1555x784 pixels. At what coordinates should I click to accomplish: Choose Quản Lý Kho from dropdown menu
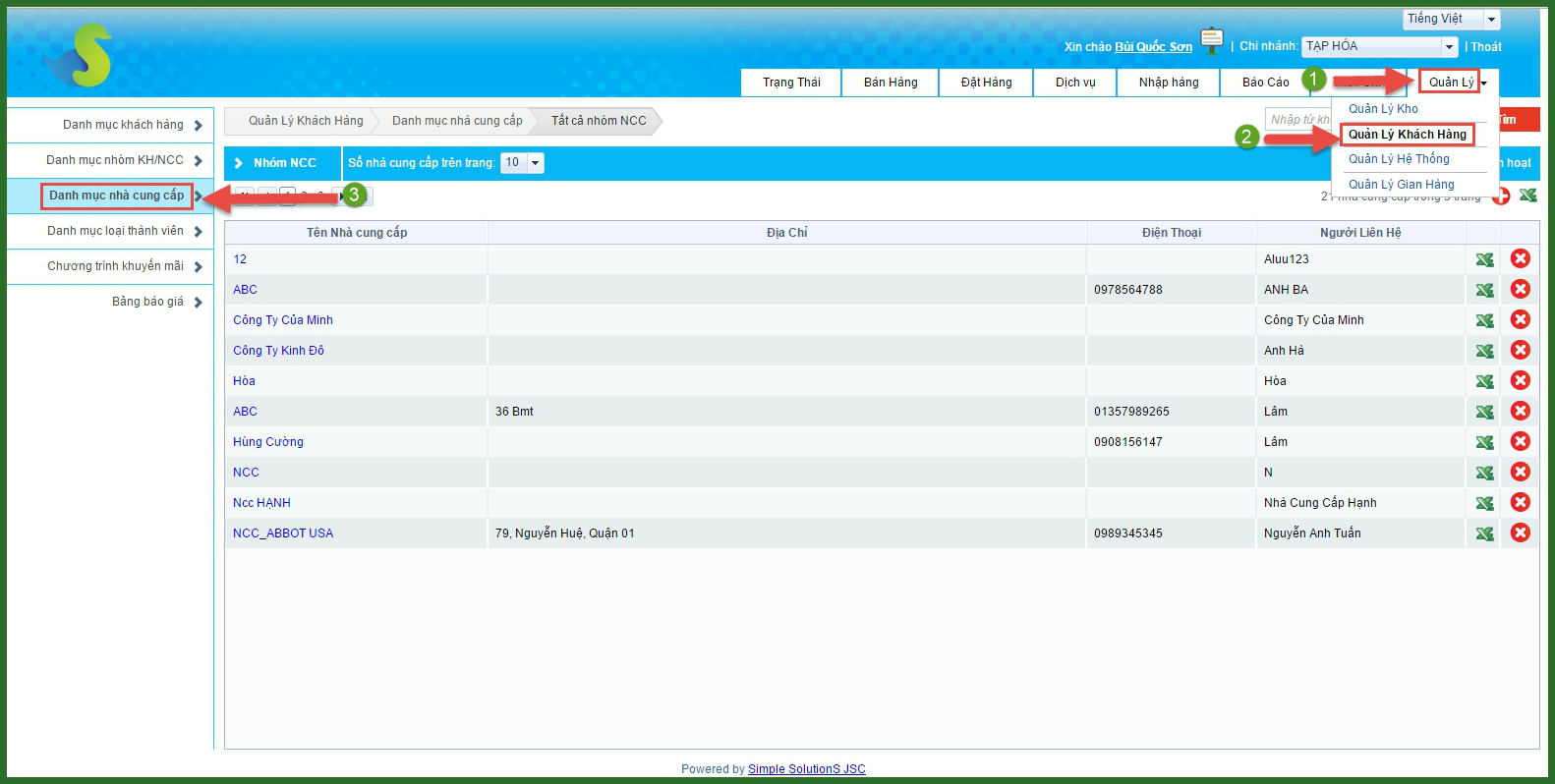(x=1383, y=109)
